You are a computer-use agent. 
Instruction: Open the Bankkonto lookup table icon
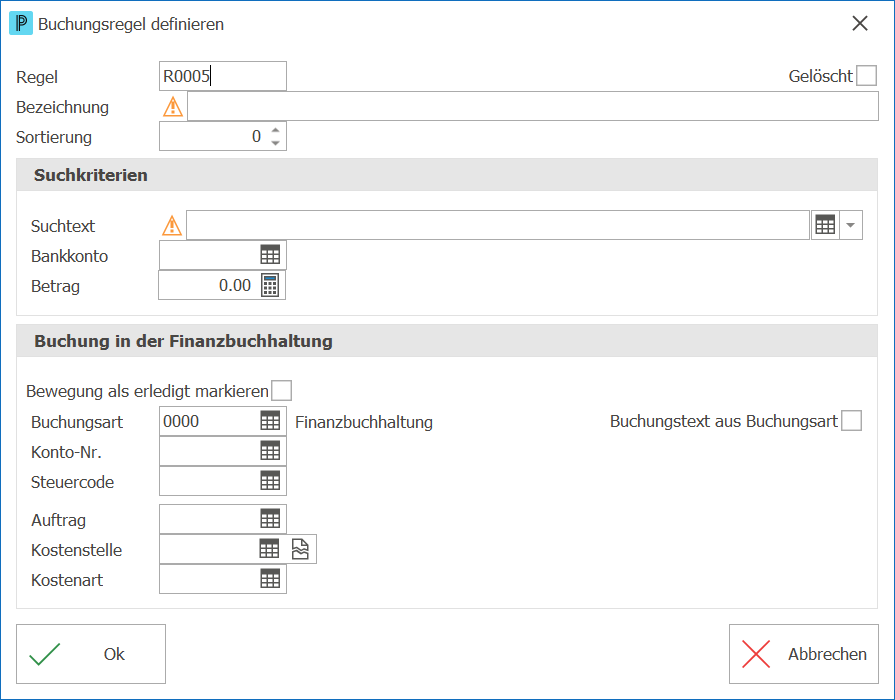coord(270,255)
